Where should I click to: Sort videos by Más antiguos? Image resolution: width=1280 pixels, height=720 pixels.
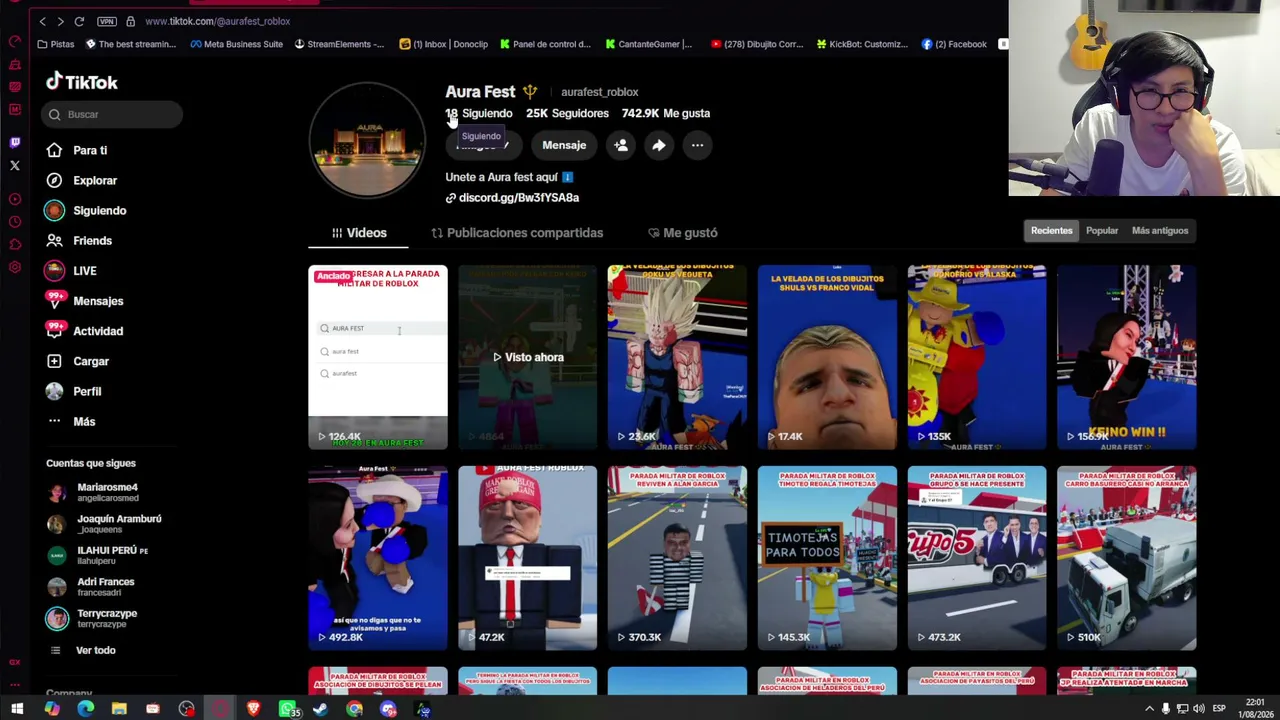1160,231
